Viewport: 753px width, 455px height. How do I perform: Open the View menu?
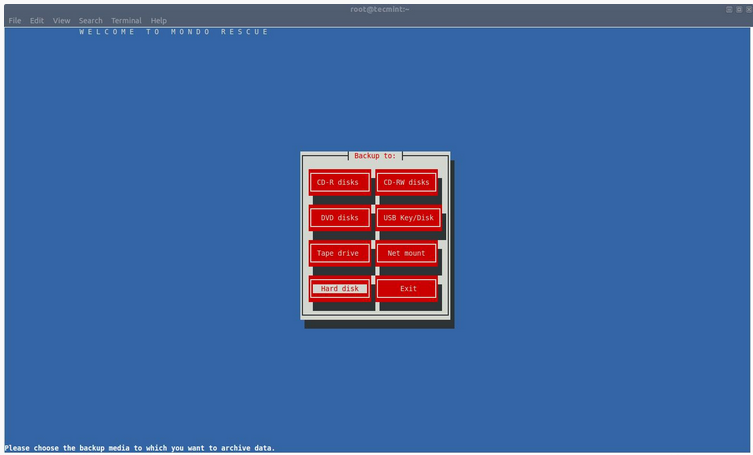pyautogui.click(x=61, y=21)
